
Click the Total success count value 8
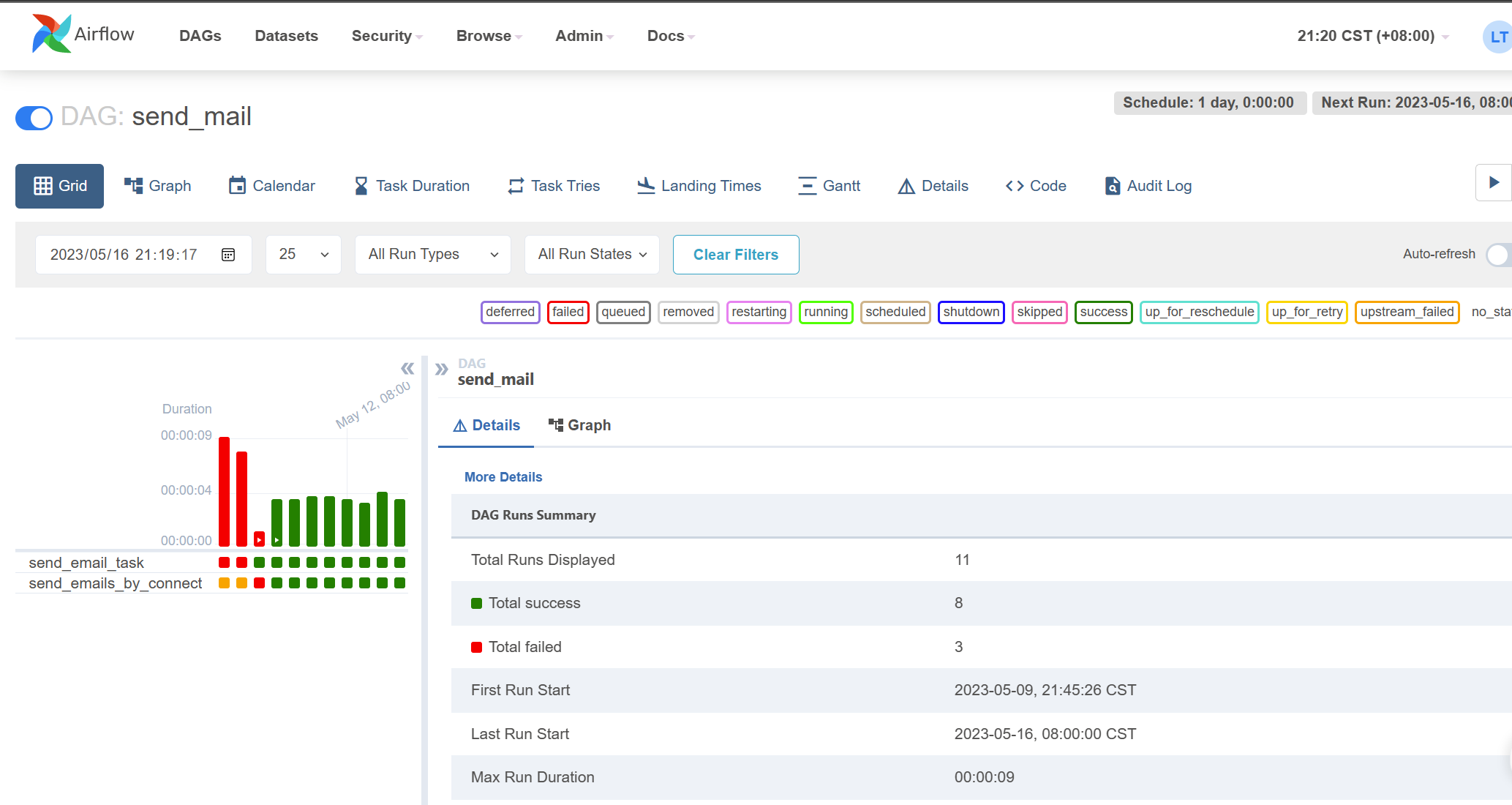[x=959, y=603]
